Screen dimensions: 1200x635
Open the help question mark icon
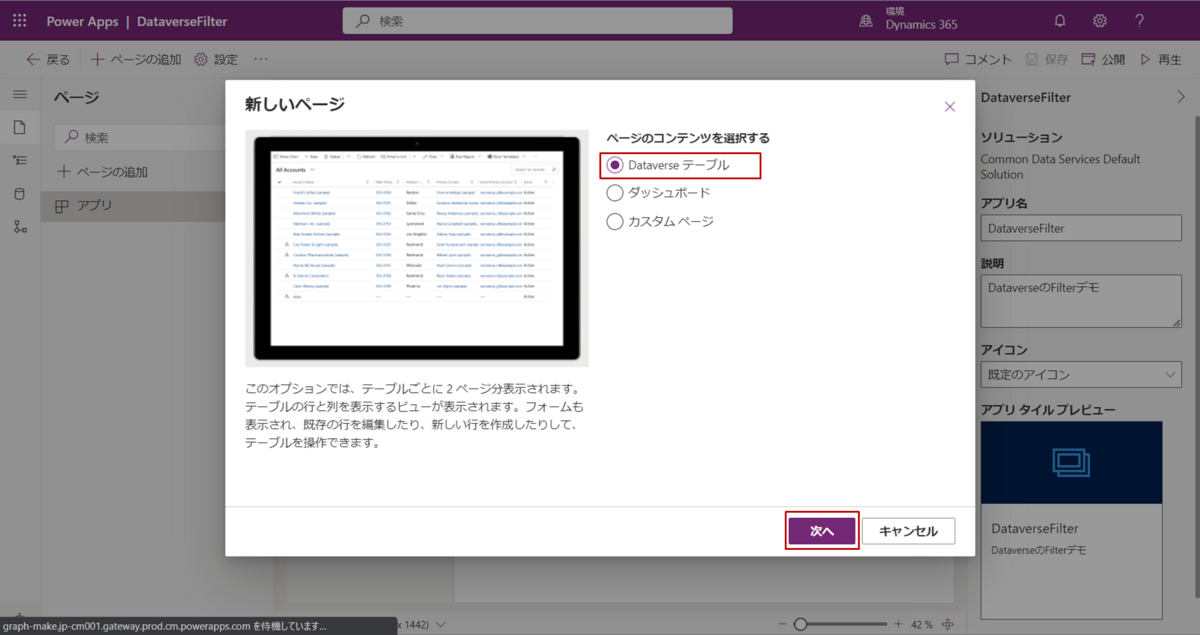[1139, 20]
